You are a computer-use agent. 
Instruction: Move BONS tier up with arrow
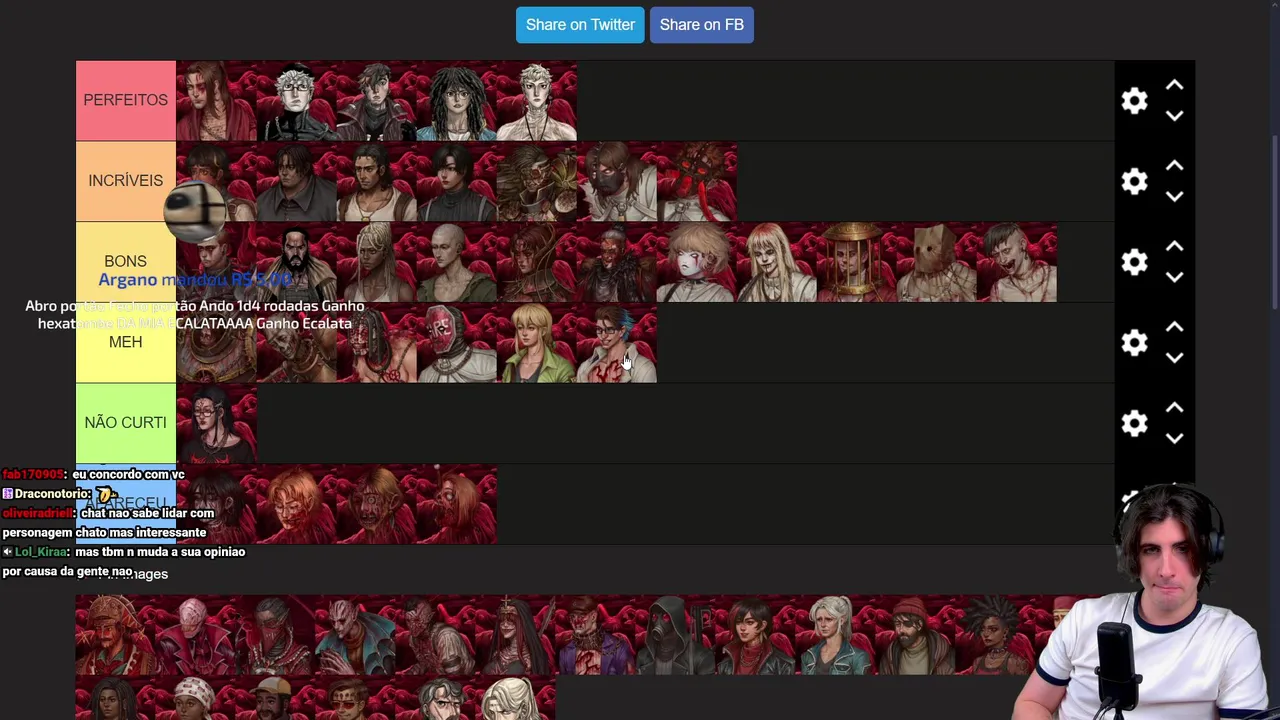pos(1174,247)
